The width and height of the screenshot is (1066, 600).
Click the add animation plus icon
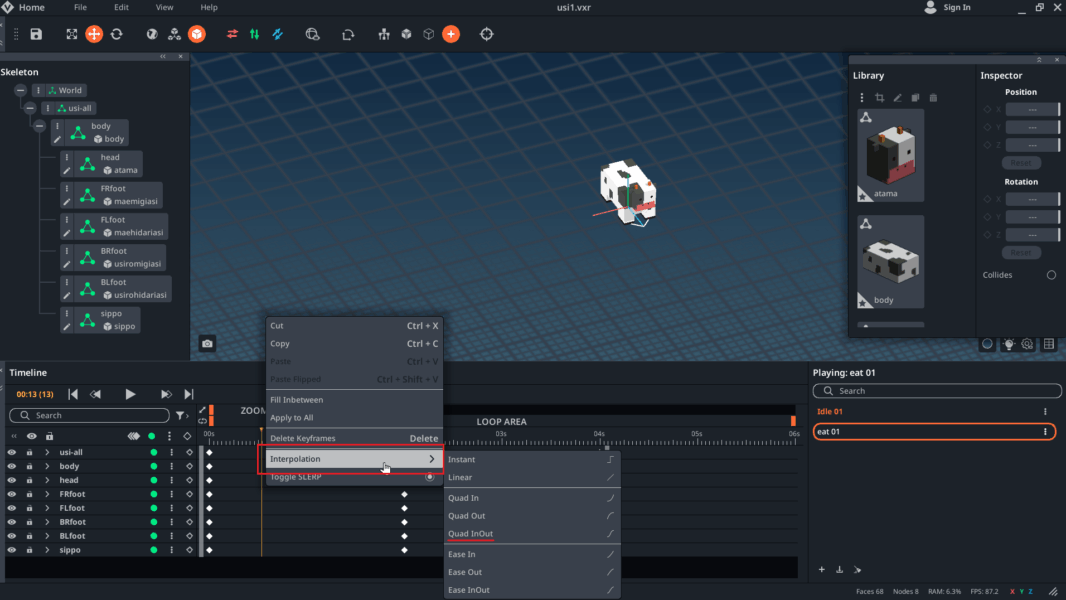point(821,569)
